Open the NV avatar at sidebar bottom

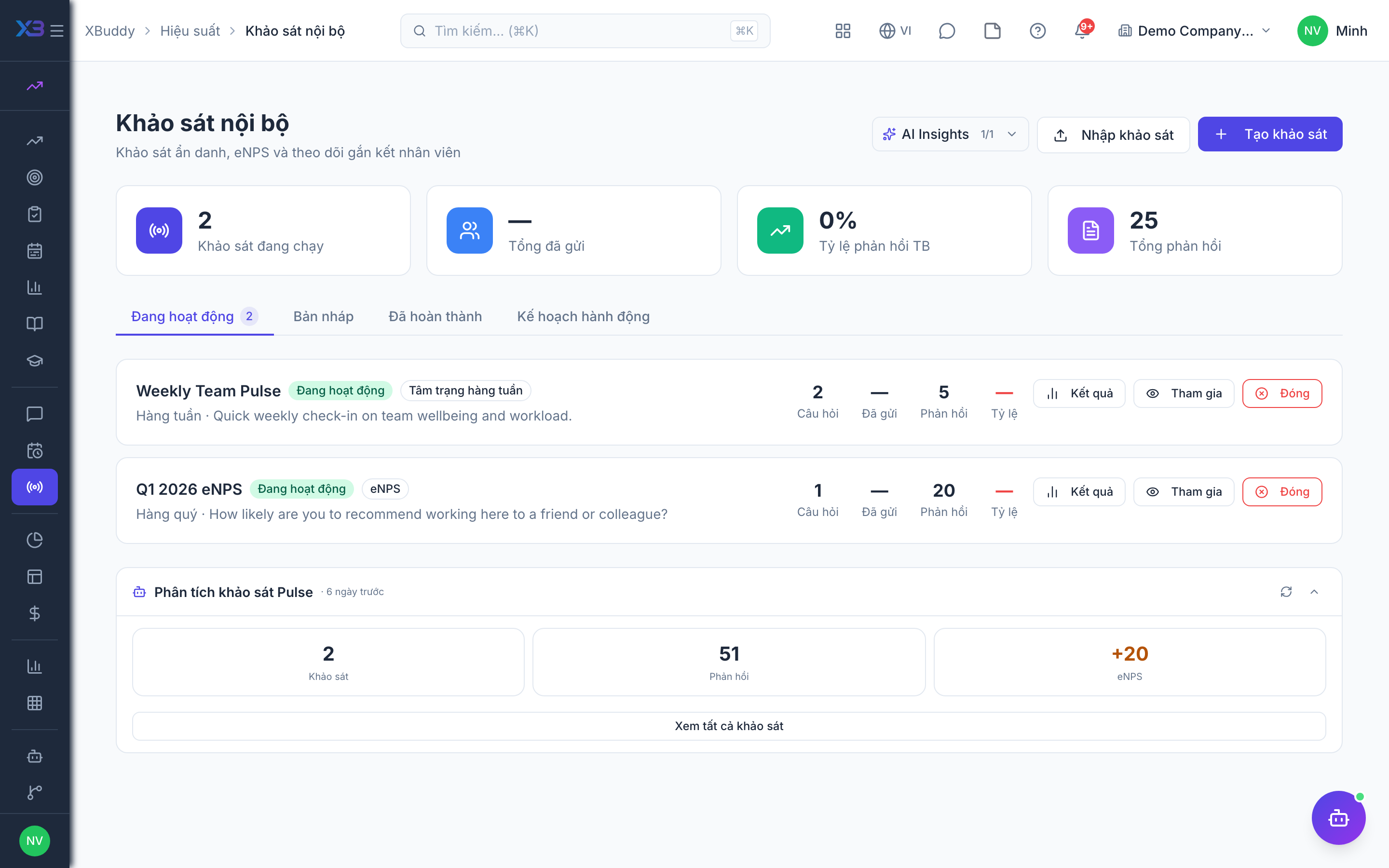pyautogui.click(x=34, y=841)
